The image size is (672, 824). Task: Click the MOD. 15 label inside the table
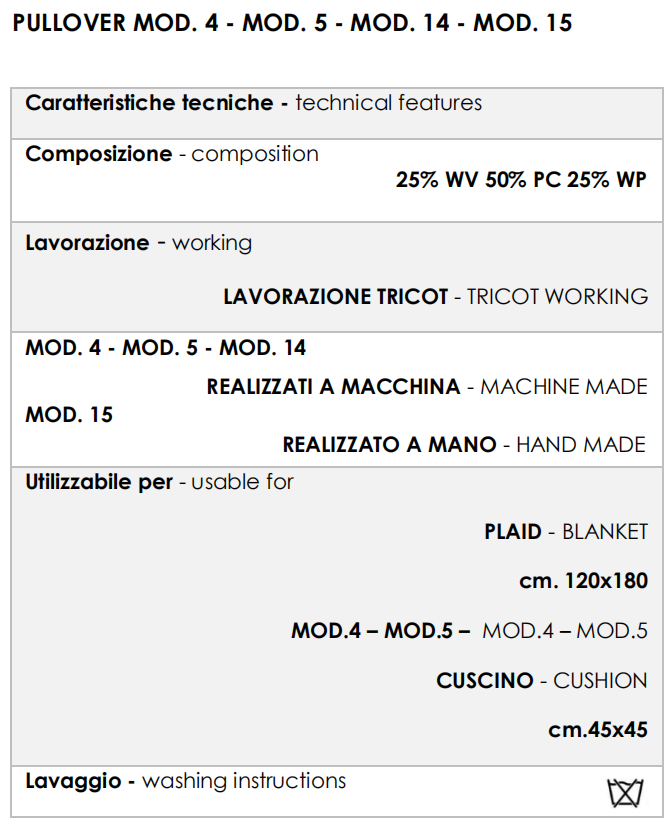click(x=69, y=414)
